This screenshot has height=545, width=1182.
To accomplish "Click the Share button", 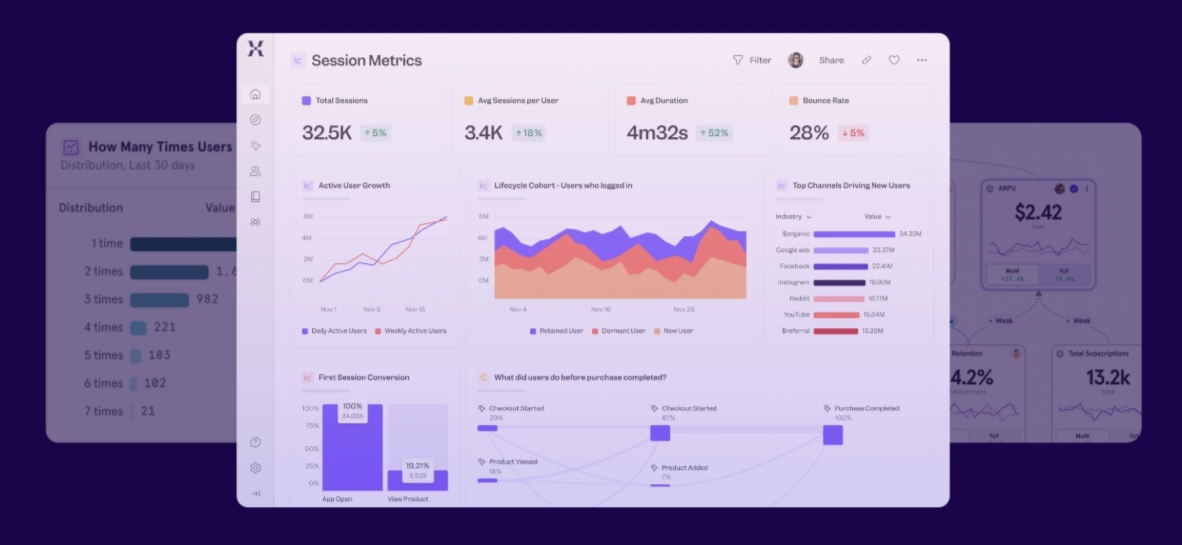I will tap(831, 60).
